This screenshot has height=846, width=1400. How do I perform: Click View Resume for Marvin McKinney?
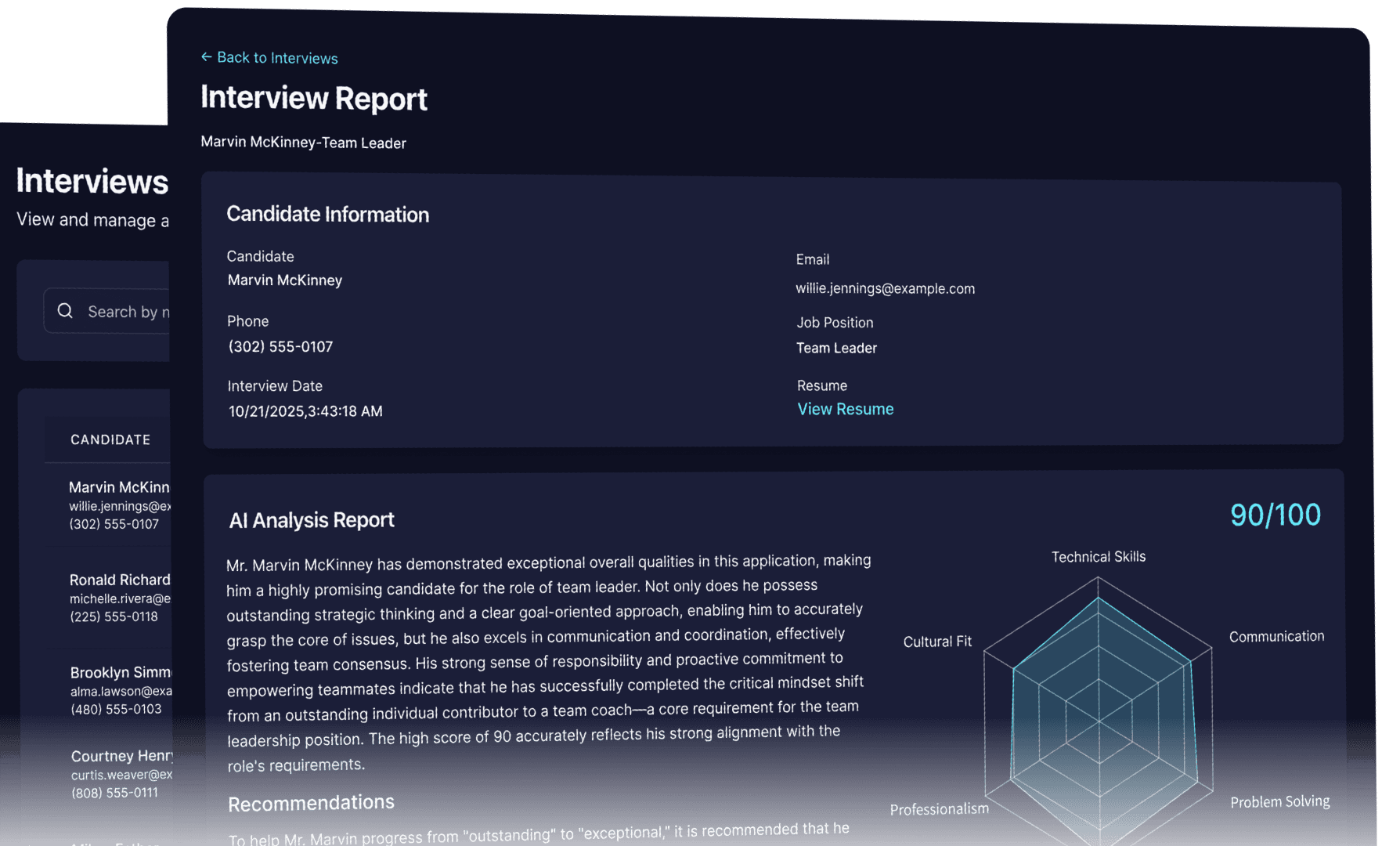[x=845, y=408]
